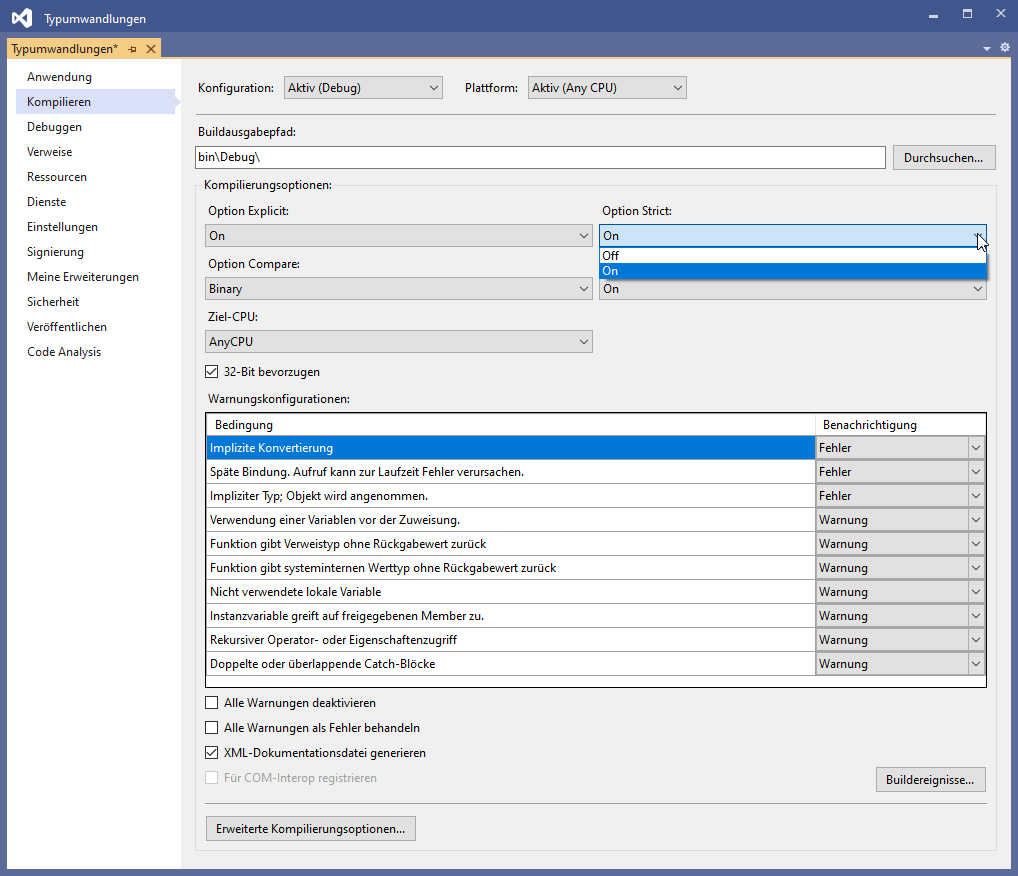Open the tab settings gear icon
This screenshot has height=876, width=1018.
[1004, 48]
